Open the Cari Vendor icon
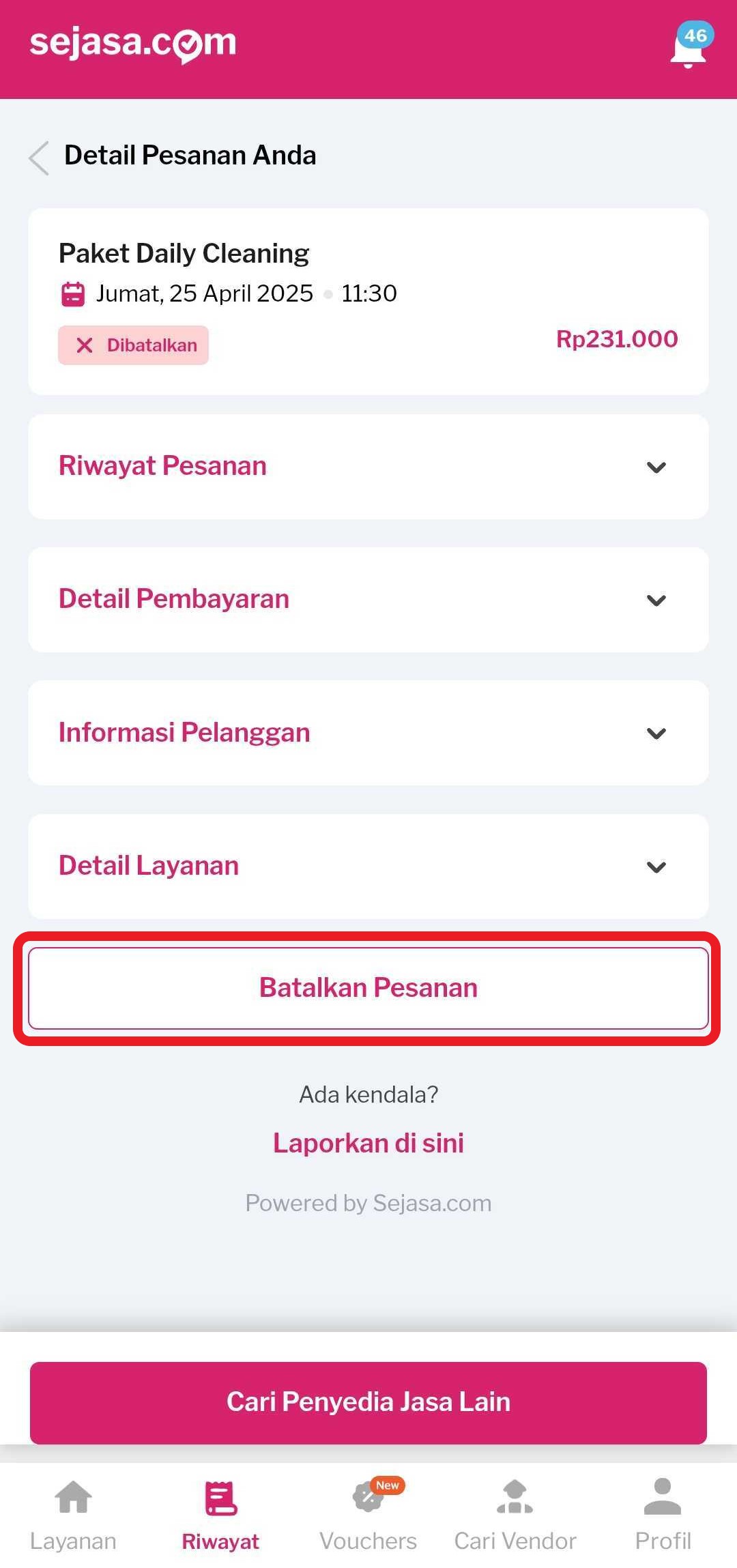The width and height of the screenshot is (737, 1568). (515, 1498)
